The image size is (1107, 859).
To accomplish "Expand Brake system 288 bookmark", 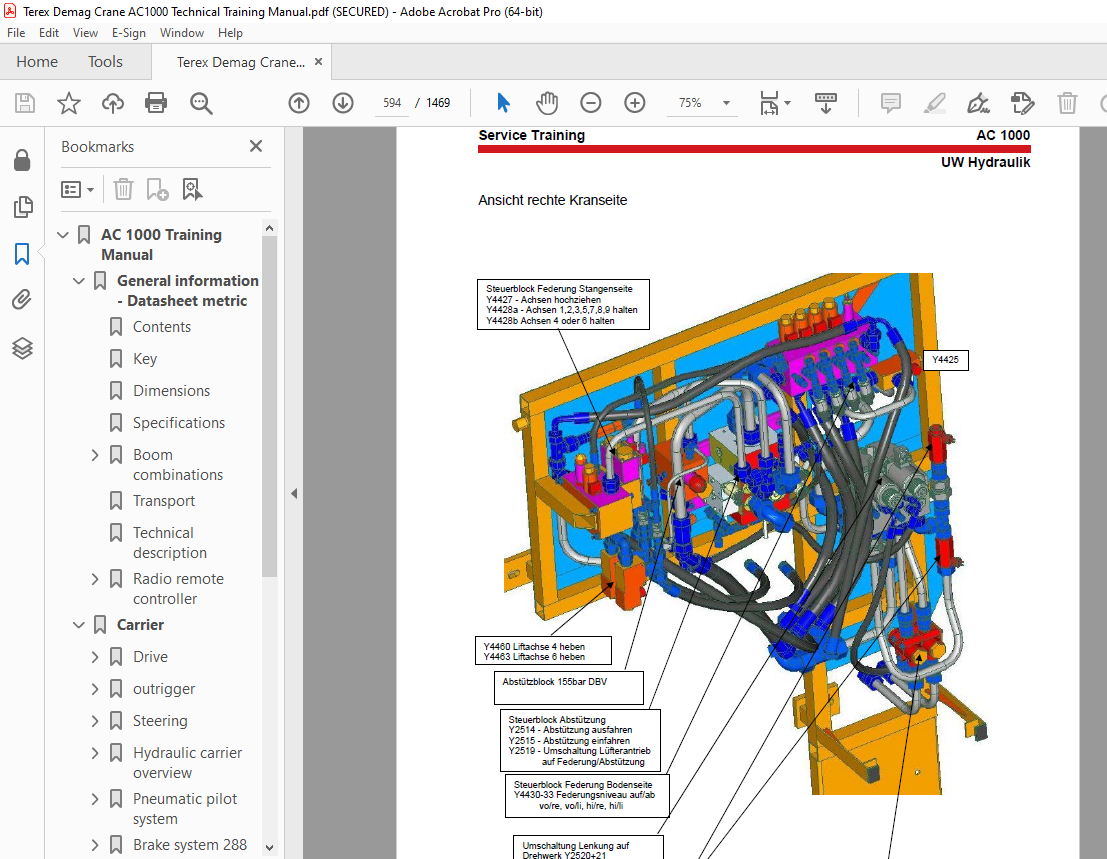I will click(x=95, y=845).
